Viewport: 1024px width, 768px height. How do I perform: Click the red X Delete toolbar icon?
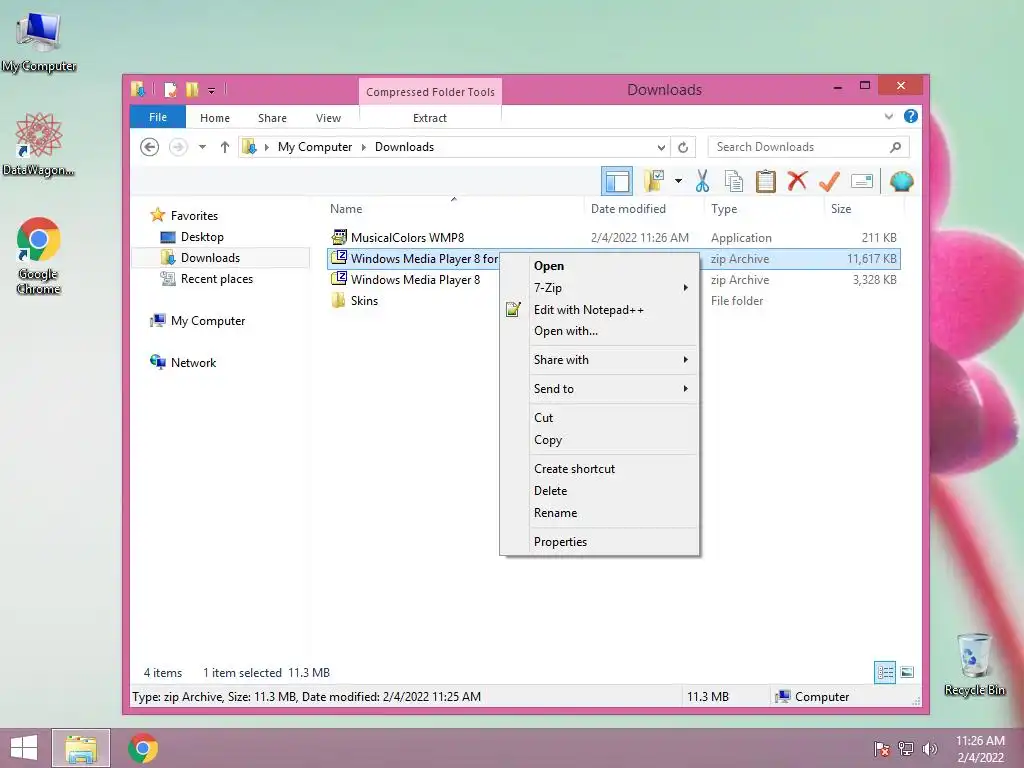797,181
